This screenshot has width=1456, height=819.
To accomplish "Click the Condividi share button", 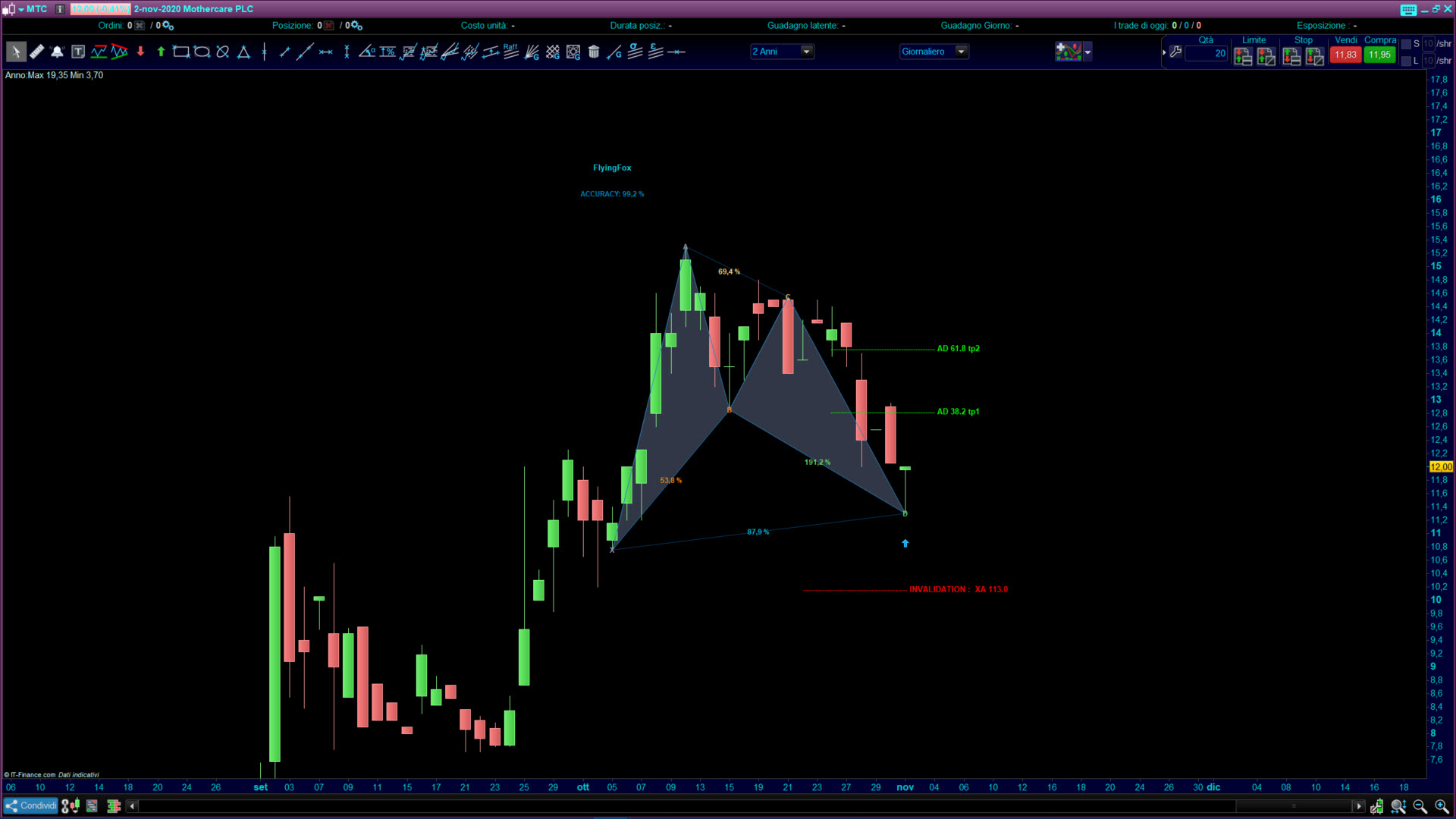I will [x=31, y=805].
